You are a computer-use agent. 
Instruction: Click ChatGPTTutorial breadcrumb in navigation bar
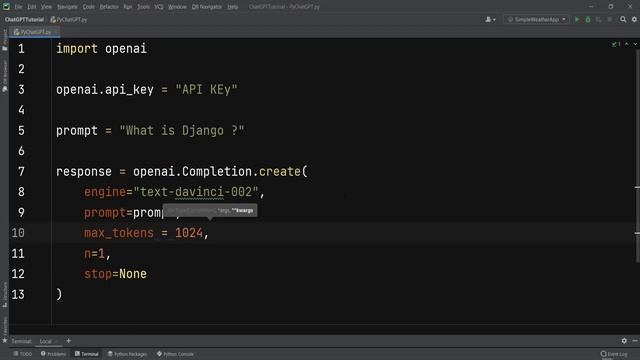[x=24, y=20]
